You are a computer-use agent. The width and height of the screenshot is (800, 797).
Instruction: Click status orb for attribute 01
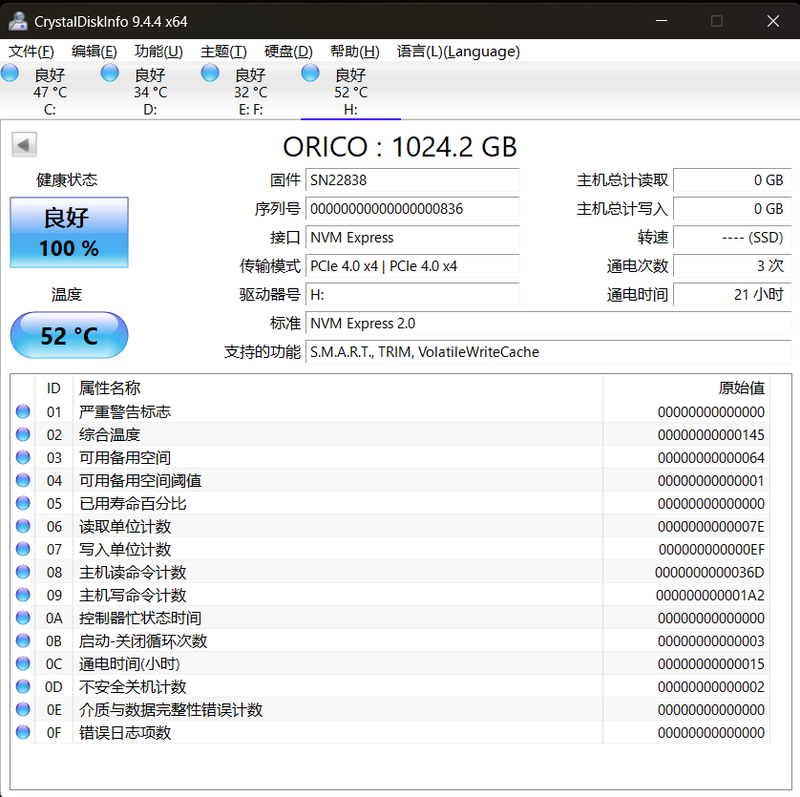point(23,411)
